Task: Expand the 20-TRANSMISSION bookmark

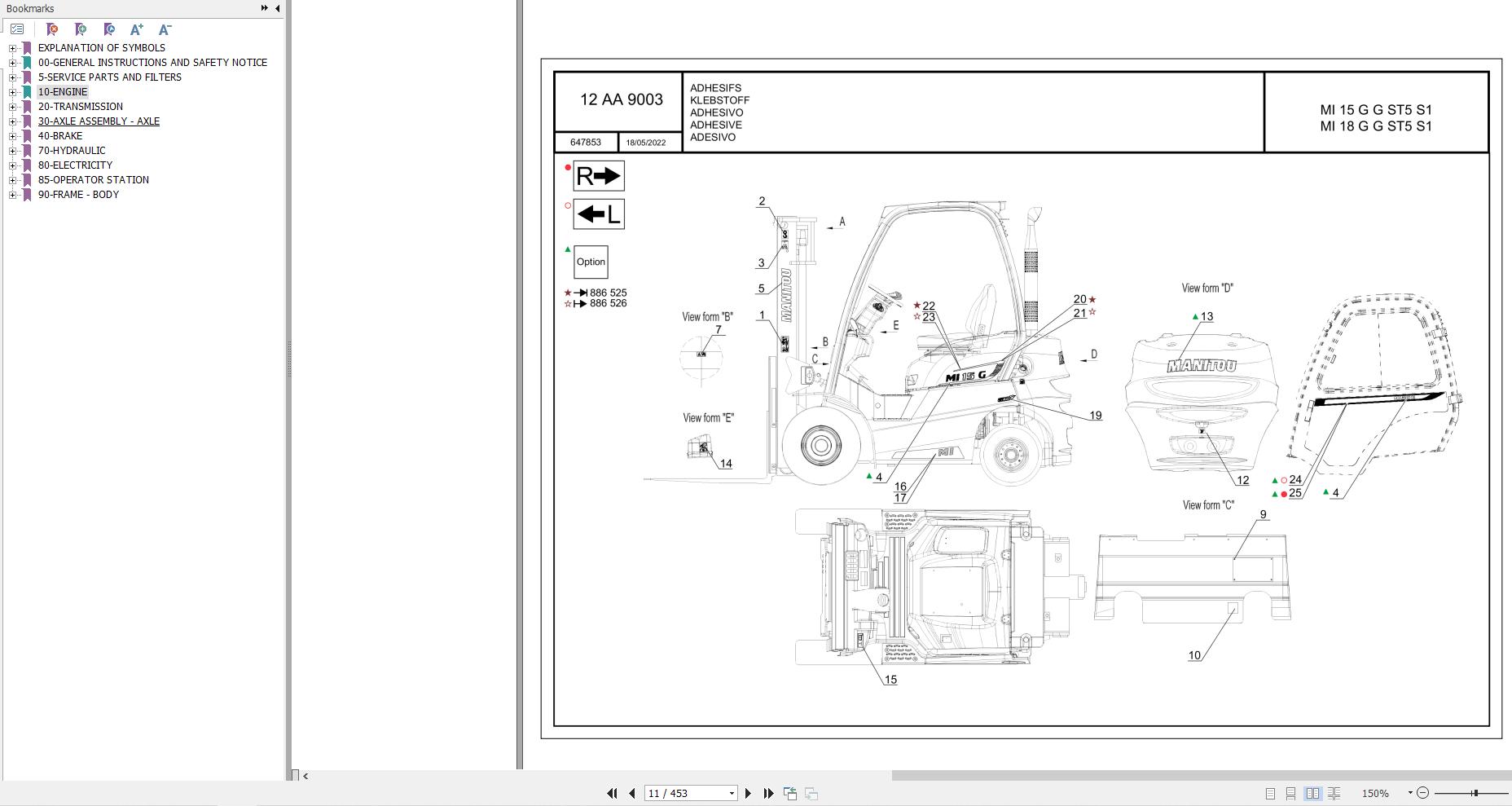Action: pyautogui.click(x=12, y=107)
